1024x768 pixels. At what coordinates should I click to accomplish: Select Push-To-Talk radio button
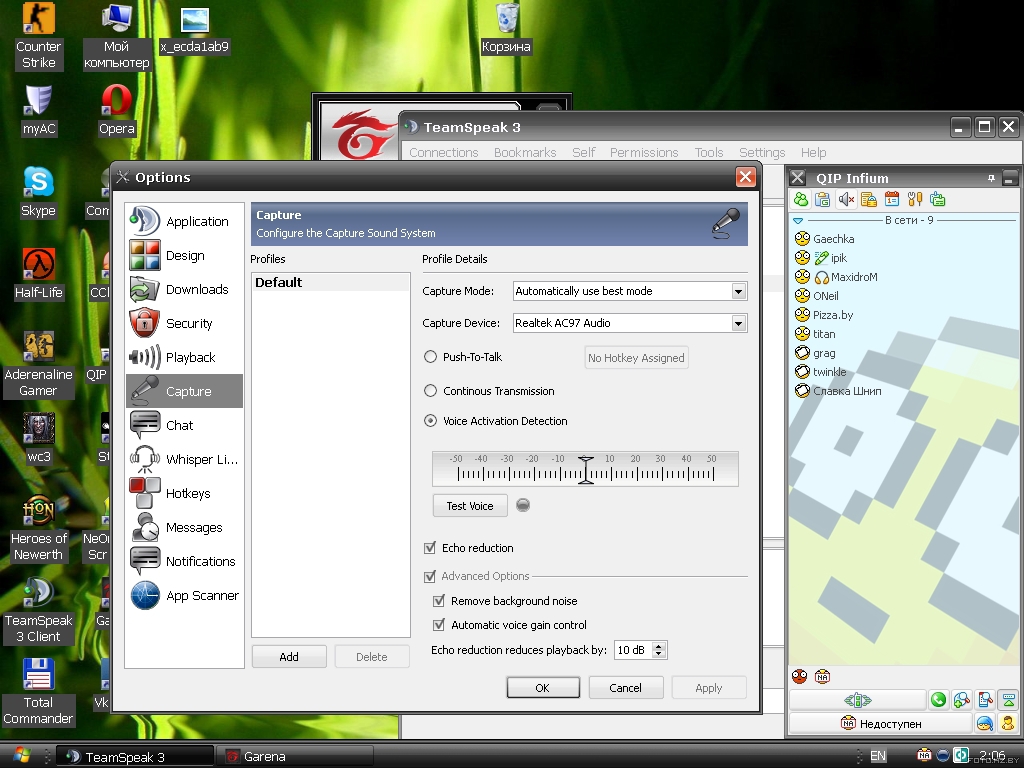tap(430, 357)
